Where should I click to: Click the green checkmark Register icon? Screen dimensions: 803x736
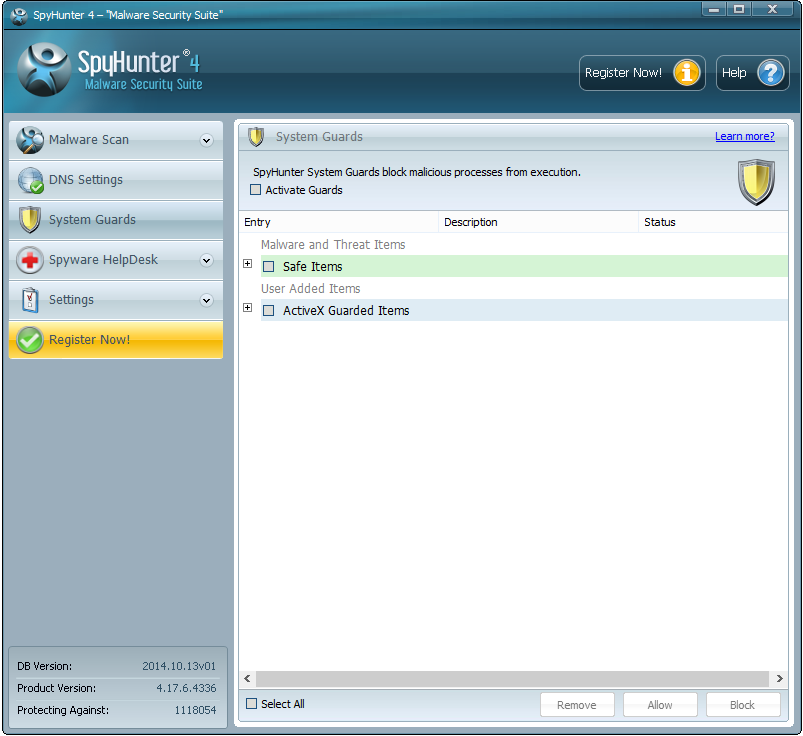[x=30, y=340]
